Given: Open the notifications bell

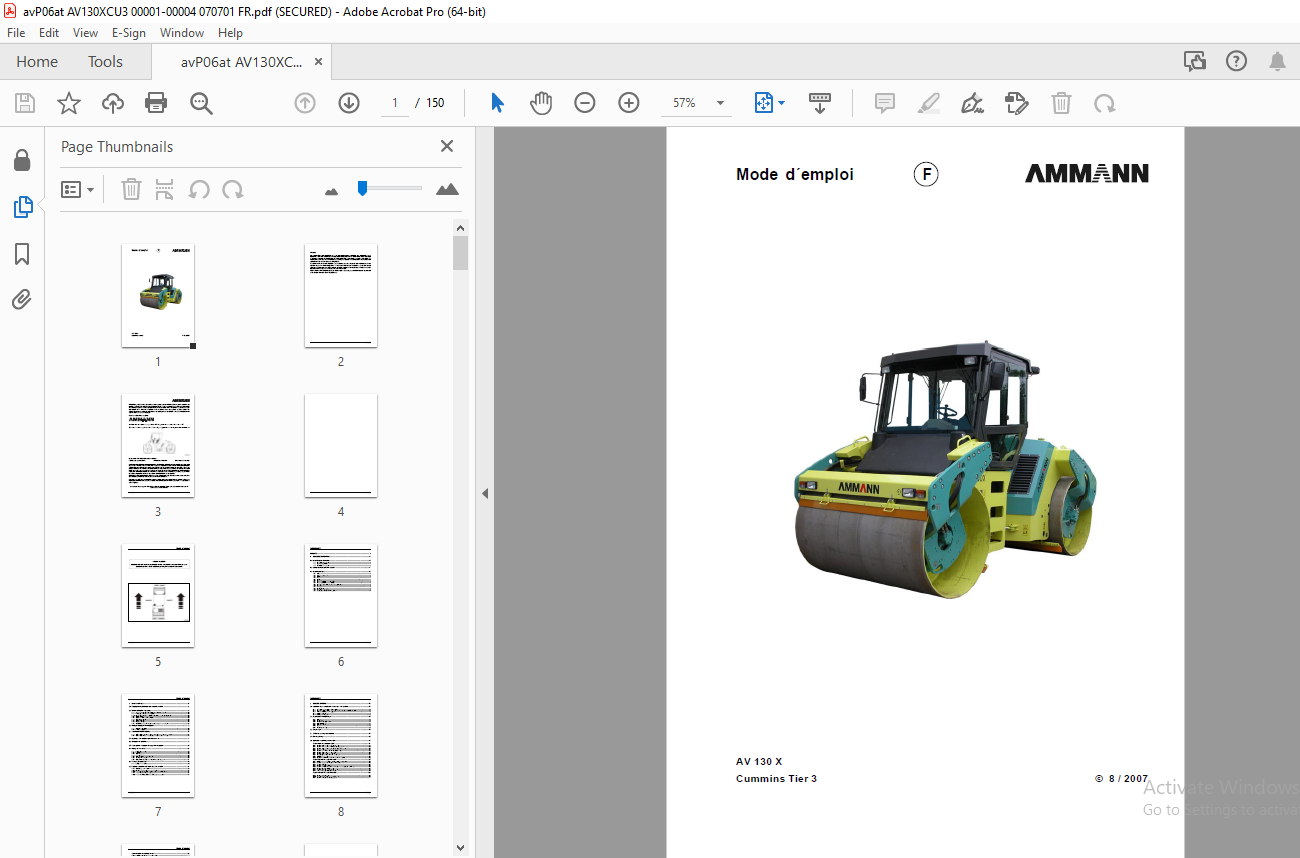Looking at the screenshot, I should pos(1277,61).
